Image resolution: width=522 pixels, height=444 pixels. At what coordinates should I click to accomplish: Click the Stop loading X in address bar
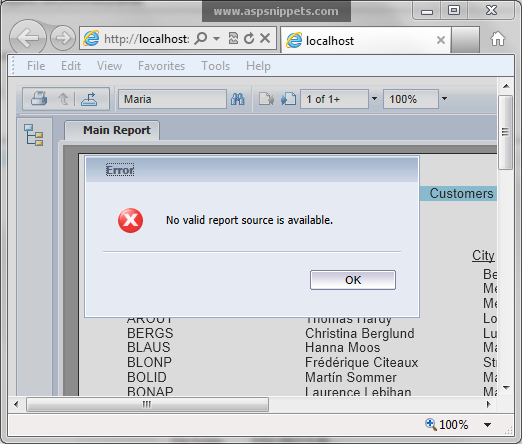[x=265, y=38]
